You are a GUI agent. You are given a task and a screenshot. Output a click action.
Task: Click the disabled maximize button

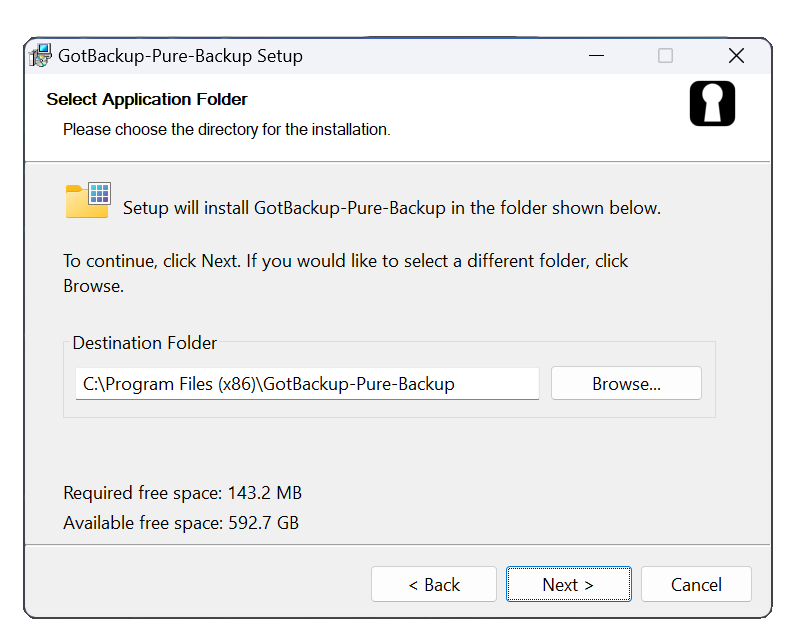pos(665,56)
